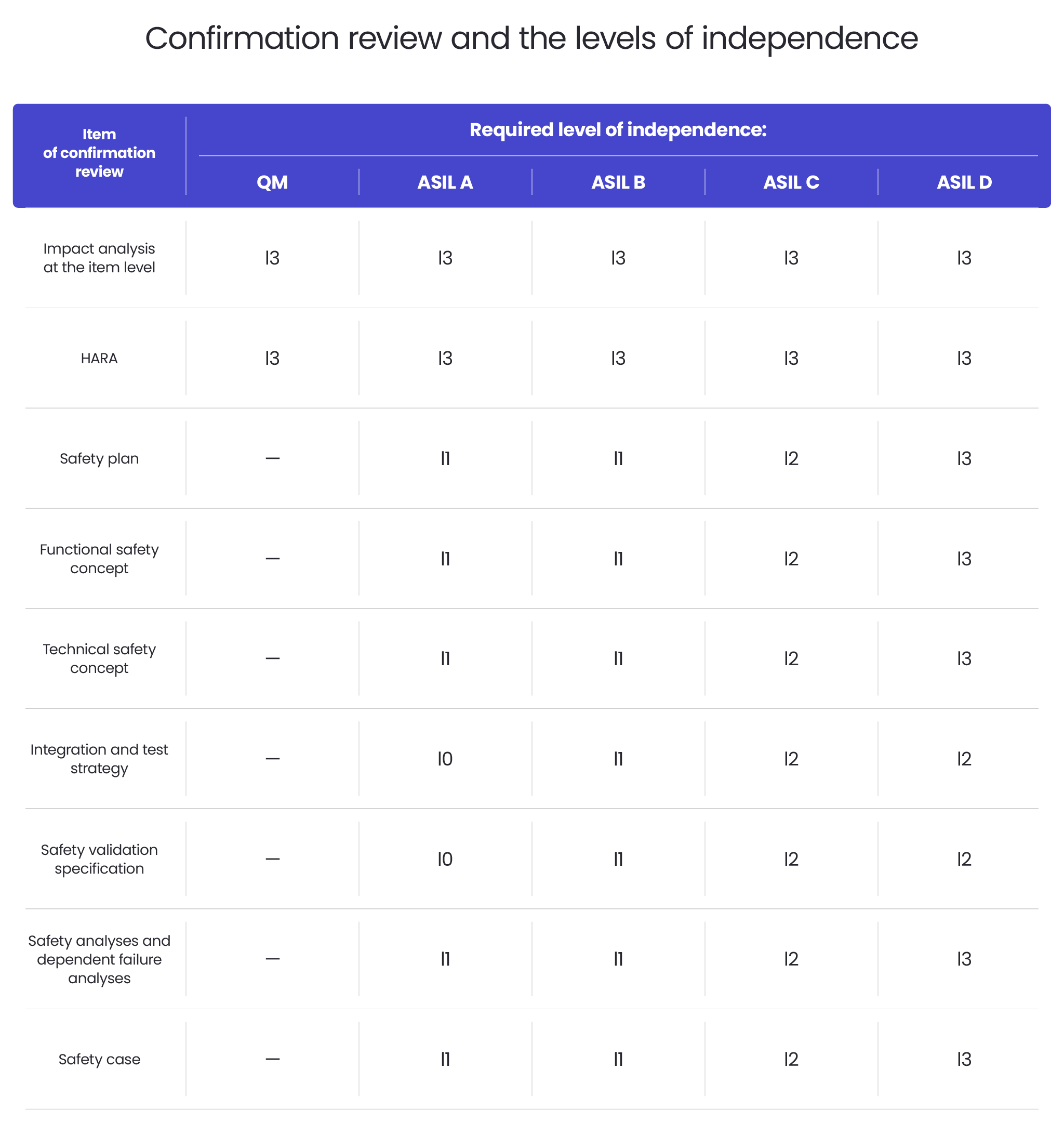This screenshot has height=1135, width=1064.
Task: Click 'Functional safety concept' row label
Action: [x=99, y=558]
